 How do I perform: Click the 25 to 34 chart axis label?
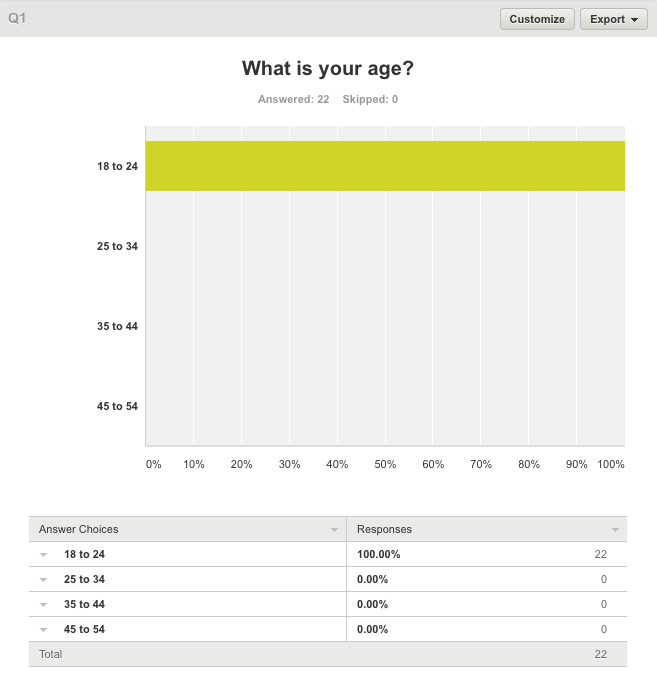[117, 246]
